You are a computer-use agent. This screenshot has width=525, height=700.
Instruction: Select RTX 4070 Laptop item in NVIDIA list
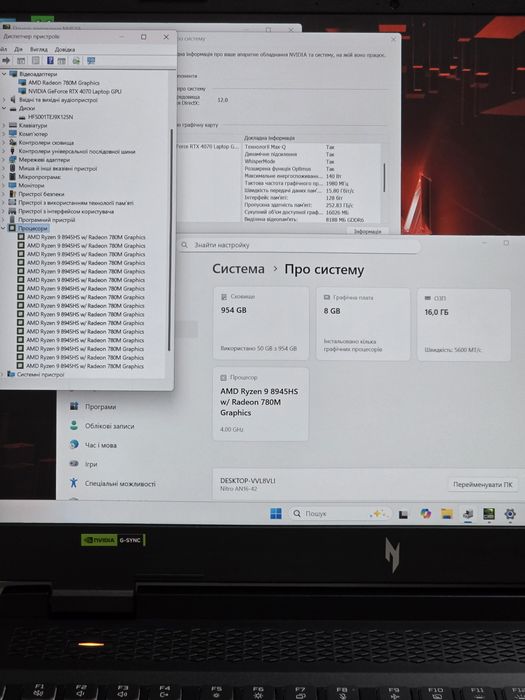(x=208, y=146)
